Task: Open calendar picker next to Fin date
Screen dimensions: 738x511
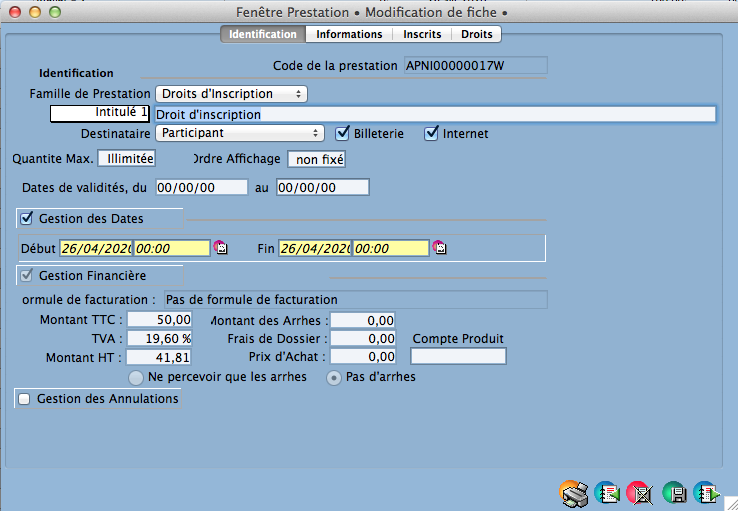Action: click(x=439, y=247)
